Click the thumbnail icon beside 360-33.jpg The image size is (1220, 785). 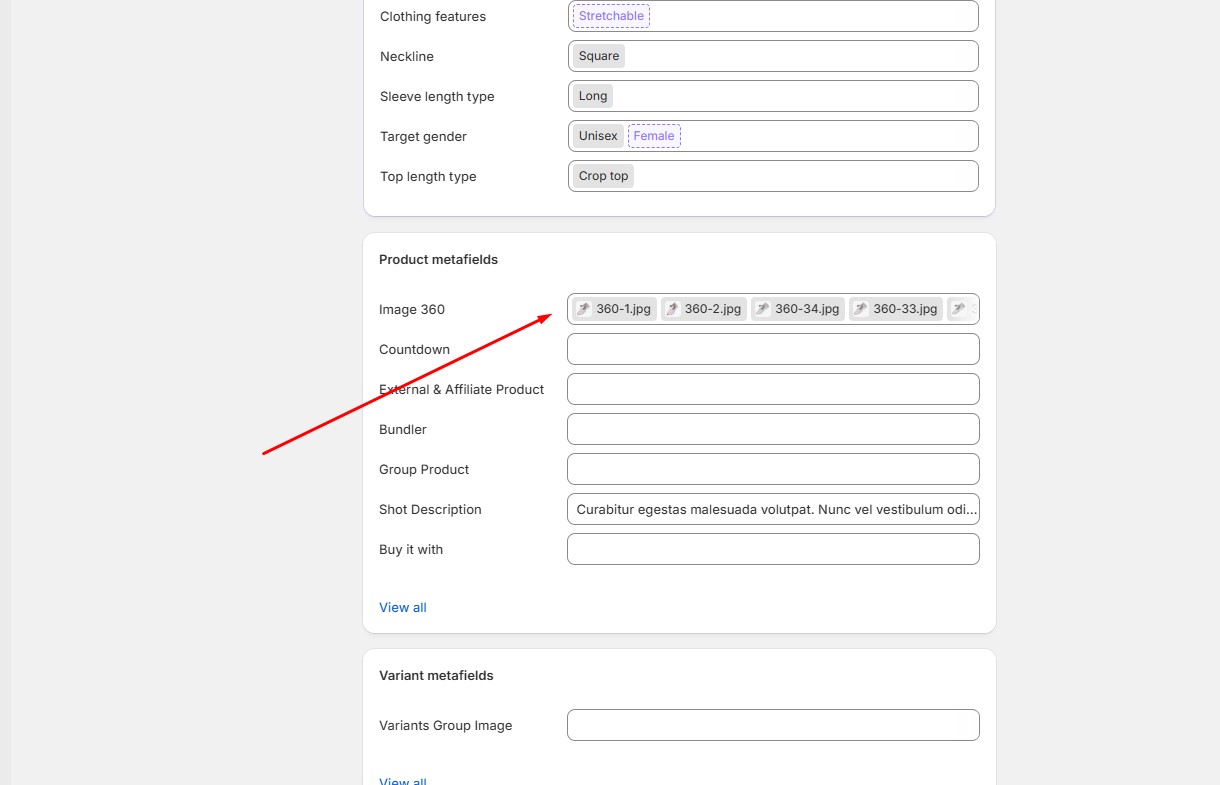pos(860,309)
